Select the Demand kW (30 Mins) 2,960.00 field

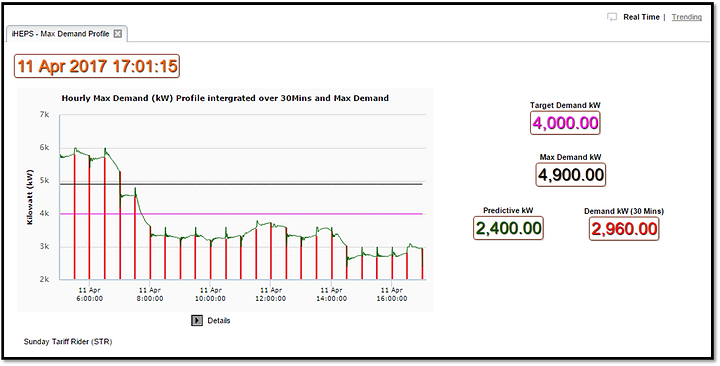624,228
